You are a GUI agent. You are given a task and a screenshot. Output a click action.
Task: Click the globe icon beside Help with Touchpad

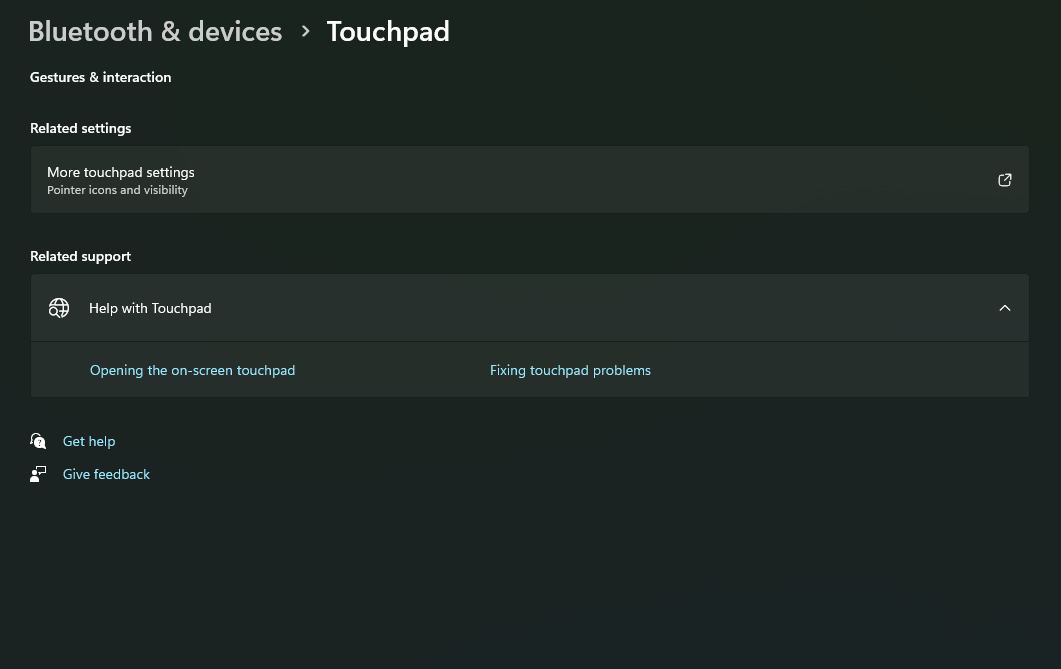pos(59,308)
